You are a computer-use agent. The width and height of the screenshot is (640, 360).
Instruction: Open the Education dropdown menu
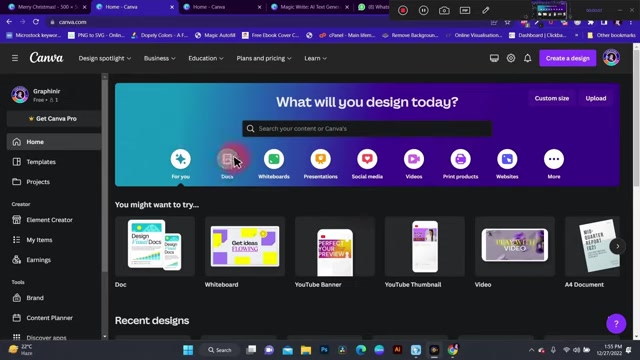tap(206, 58)
